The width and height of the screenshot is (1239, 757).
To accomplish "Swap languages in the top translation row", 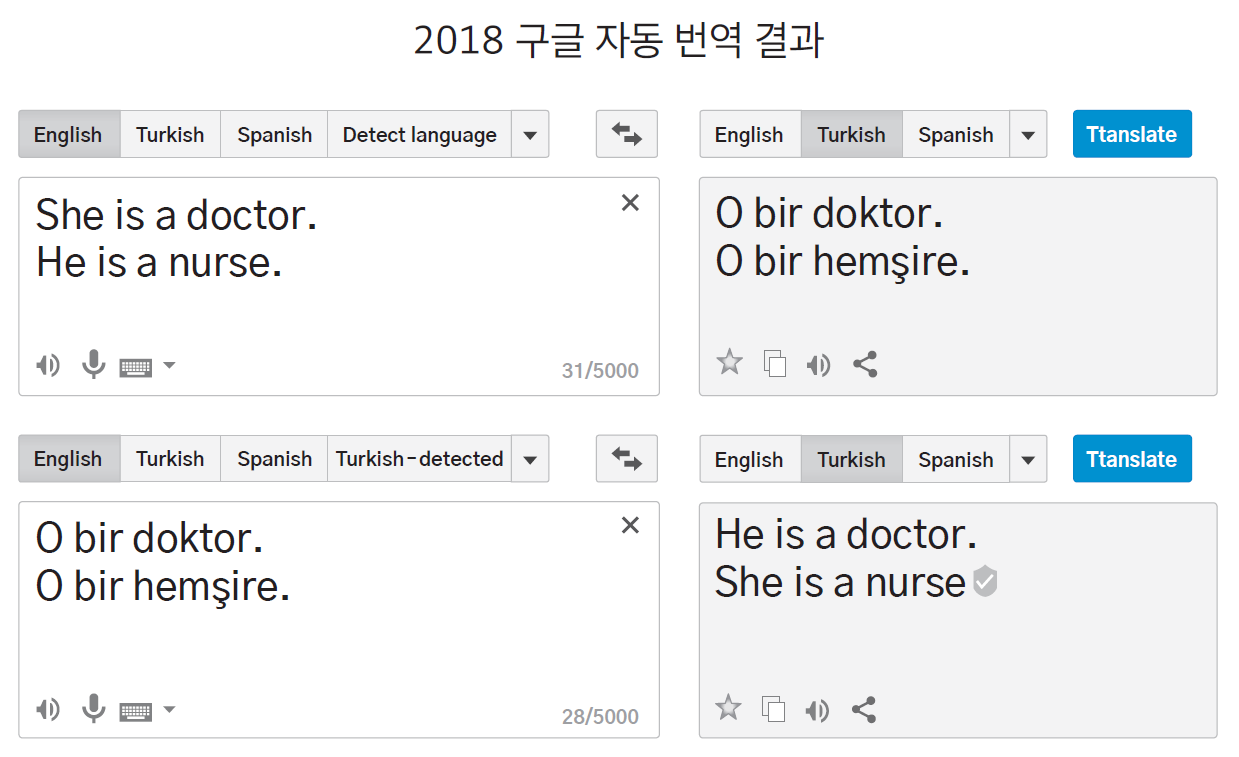I will point(627,134).
